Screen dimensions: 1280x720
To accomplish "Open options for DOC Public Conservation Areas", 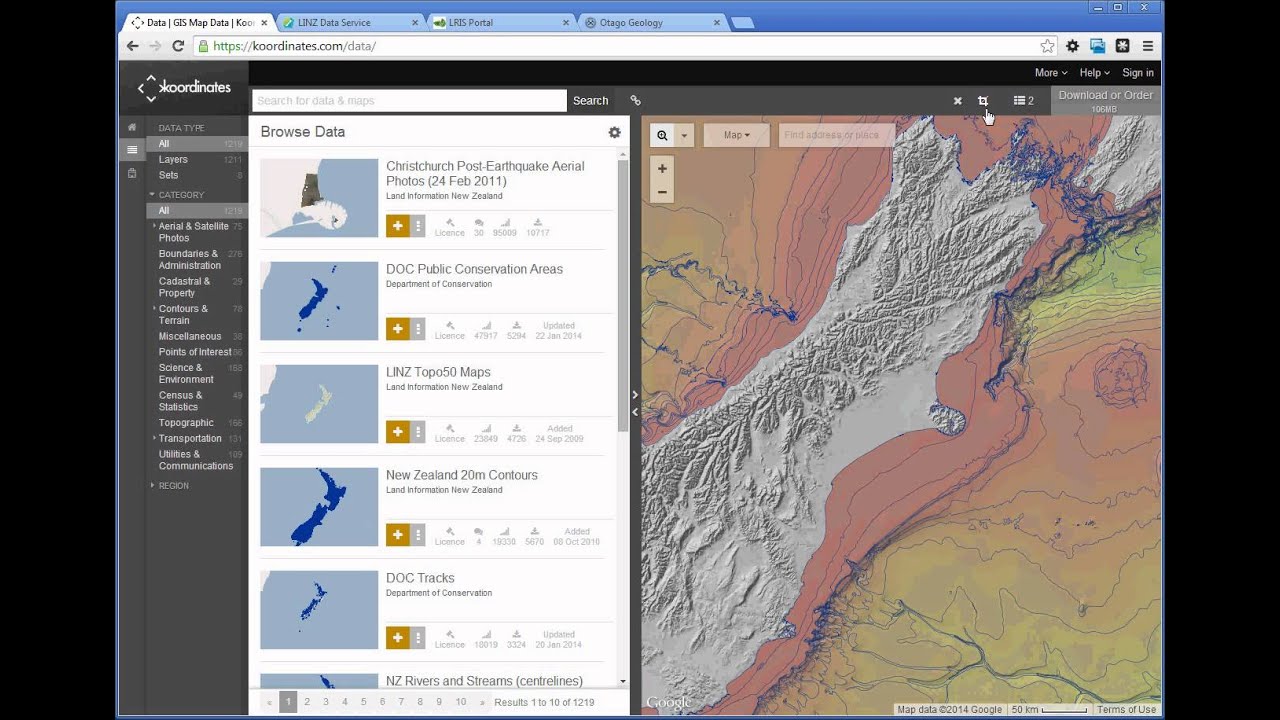I will (418, 329).
